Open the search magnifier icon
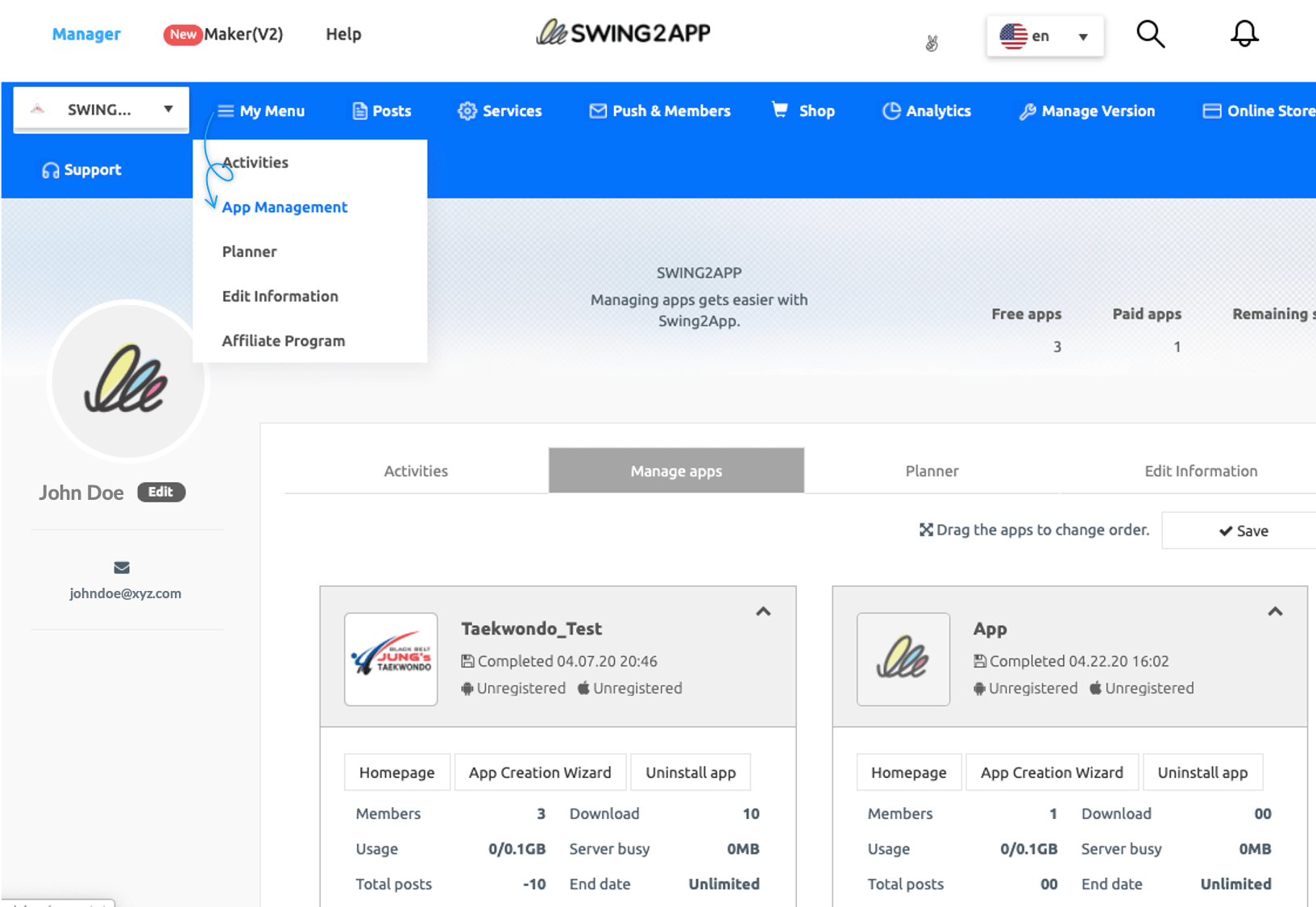Image resolution: width=1316 pixels, height=907 pixels. point(1150,34)
